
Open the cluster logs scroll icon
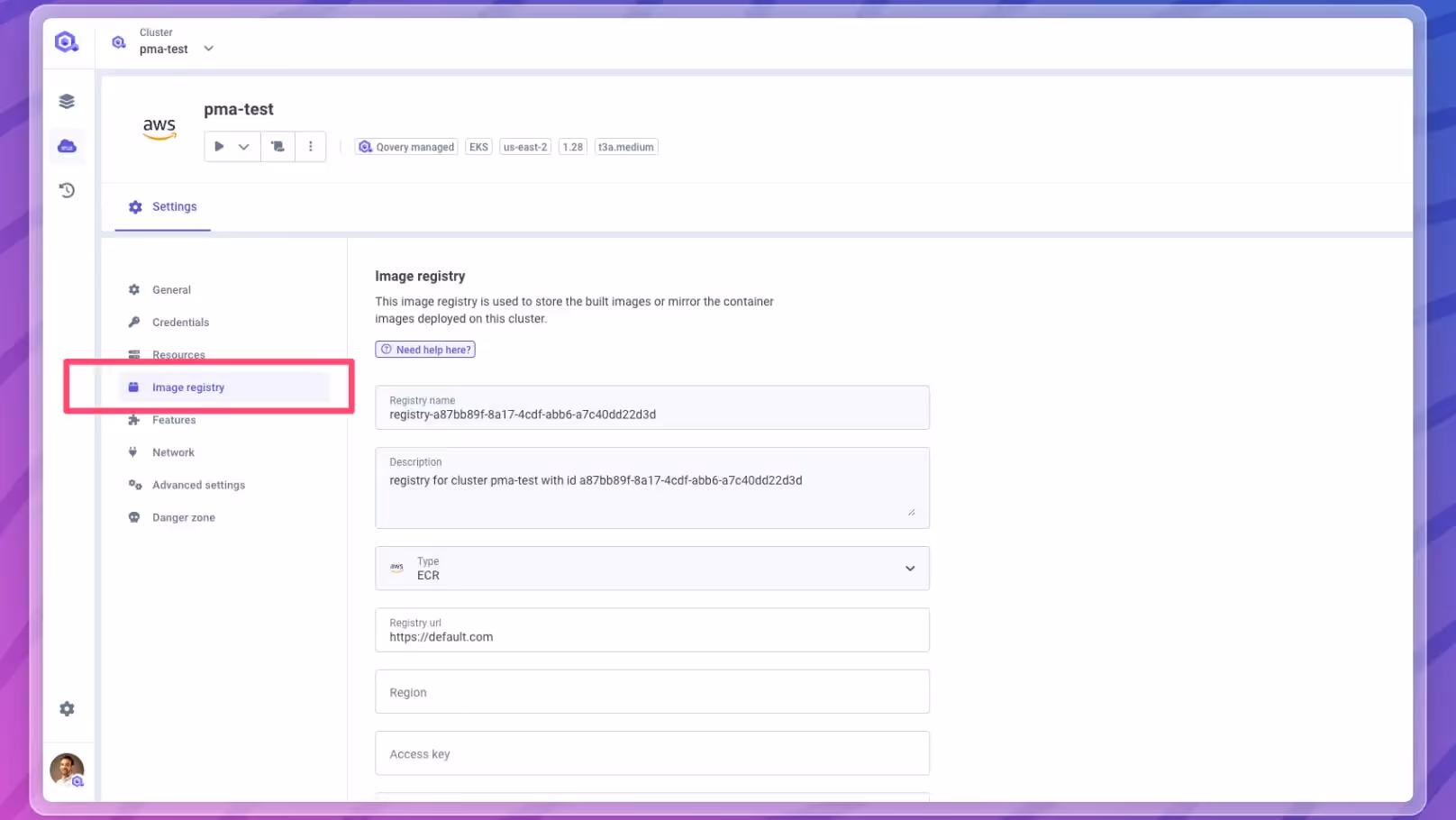(x=278, y=146)
